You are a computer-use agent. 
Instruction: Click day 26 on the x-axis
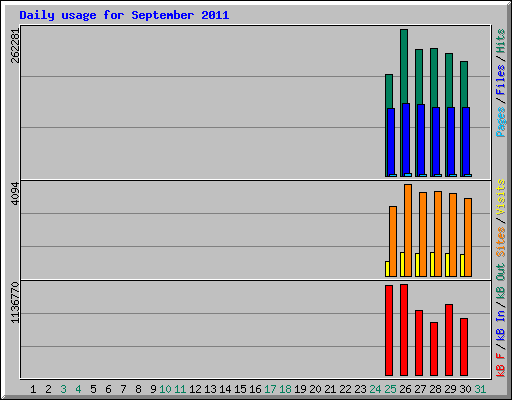[x=405, y=389]
